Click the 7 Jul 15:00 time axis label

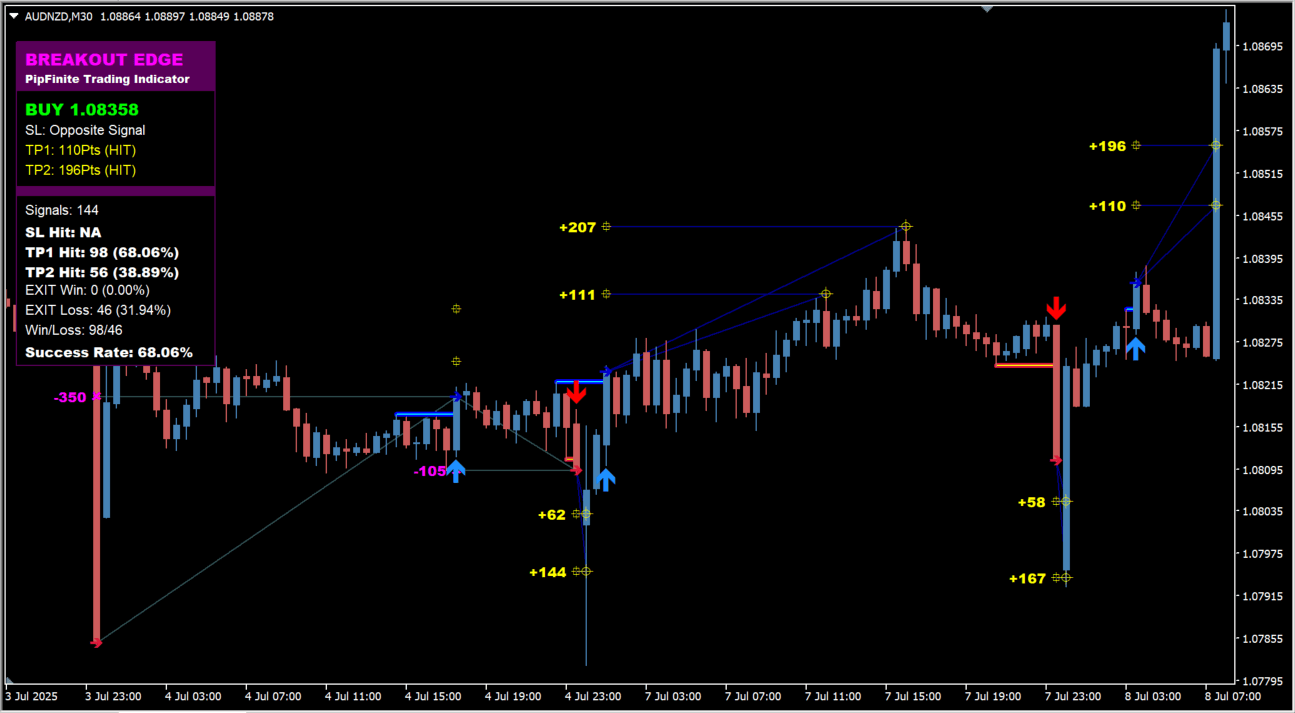click(x=913, y=695)
